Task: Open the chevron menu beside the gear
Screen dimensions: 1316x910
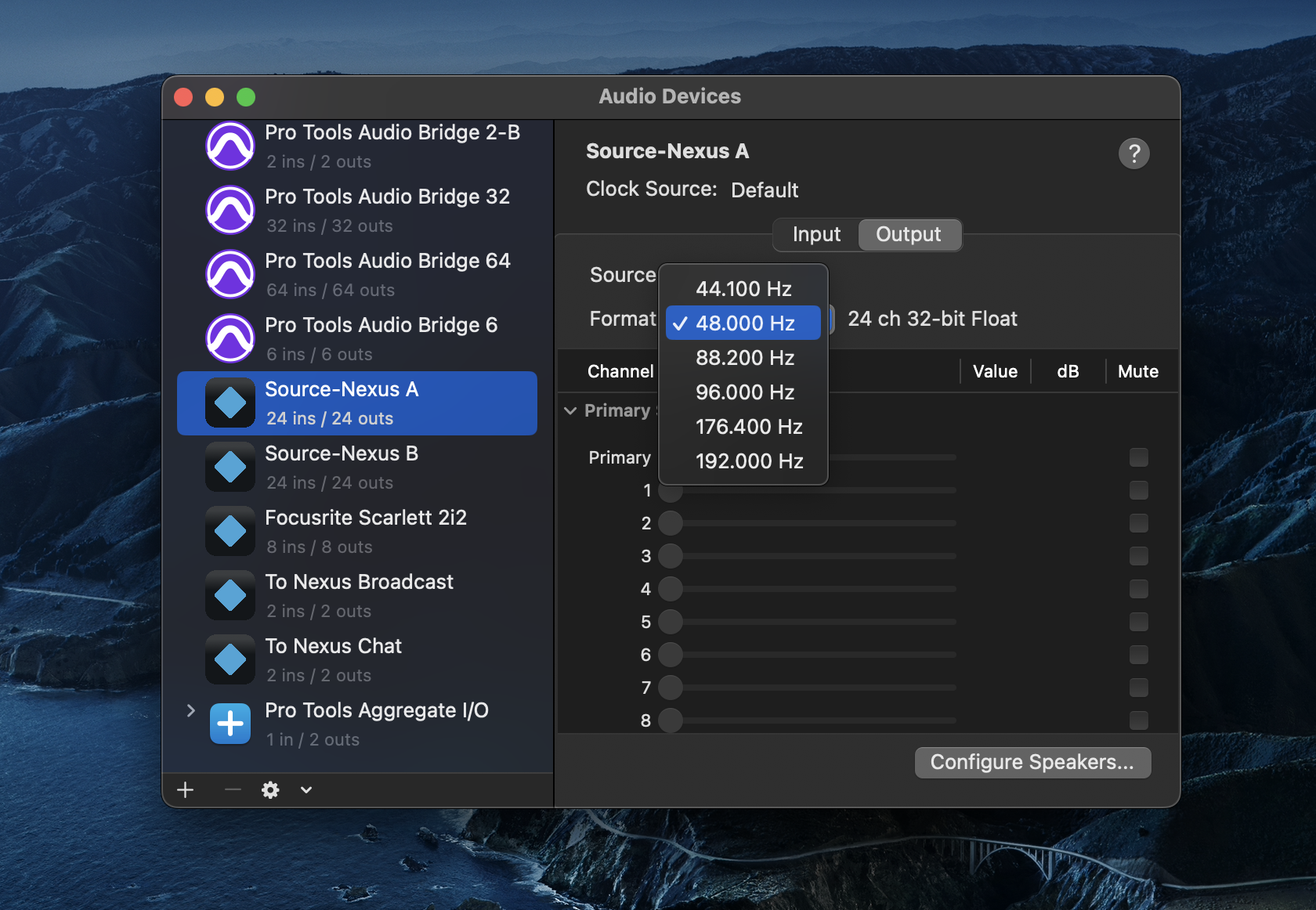Action: click(306, 790)
